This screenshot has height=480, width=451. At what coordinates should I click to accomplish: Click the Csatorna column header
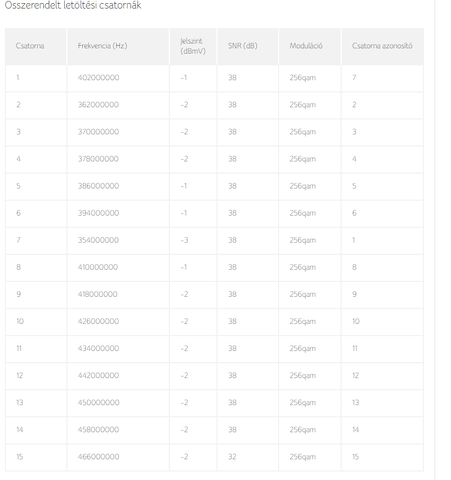click(x=30, y=46)
